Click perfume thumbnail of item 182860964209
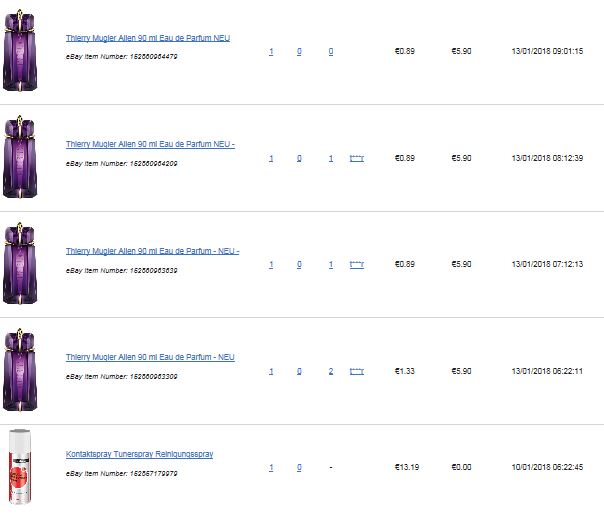The image size is (604, 528). 20,157
